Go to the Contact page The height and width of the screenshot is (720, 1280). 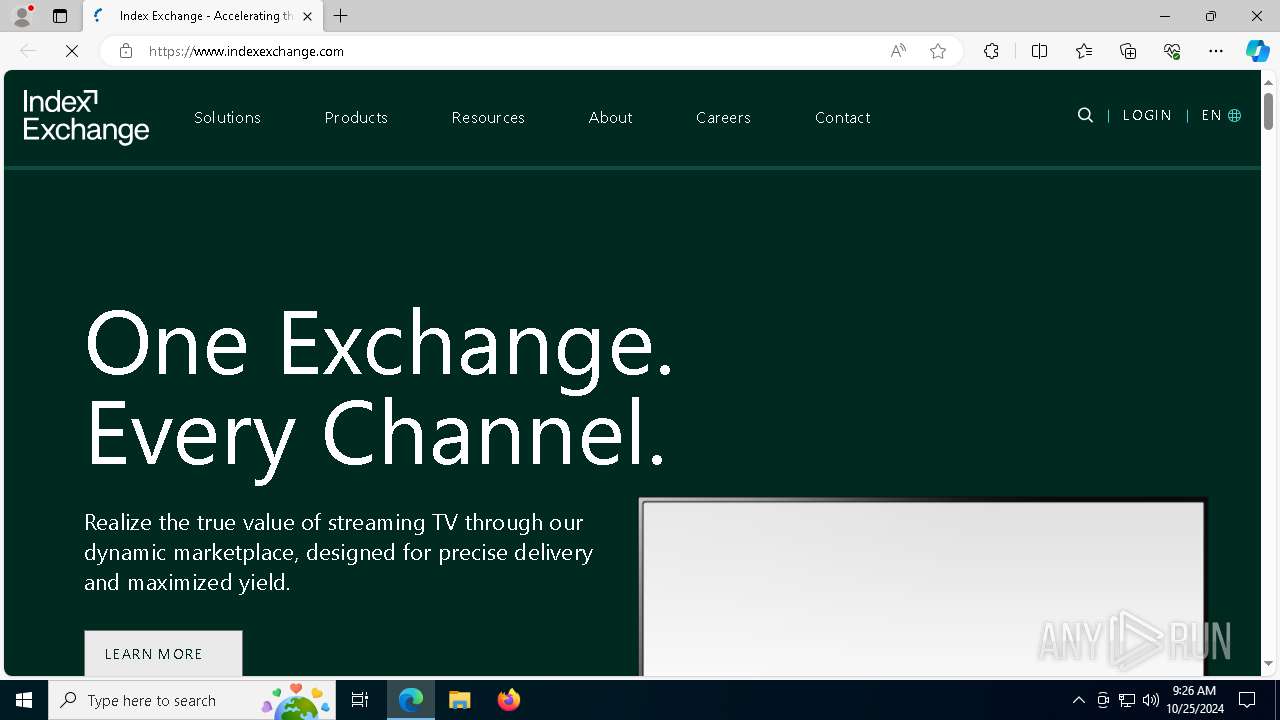[x=842, y=117]
